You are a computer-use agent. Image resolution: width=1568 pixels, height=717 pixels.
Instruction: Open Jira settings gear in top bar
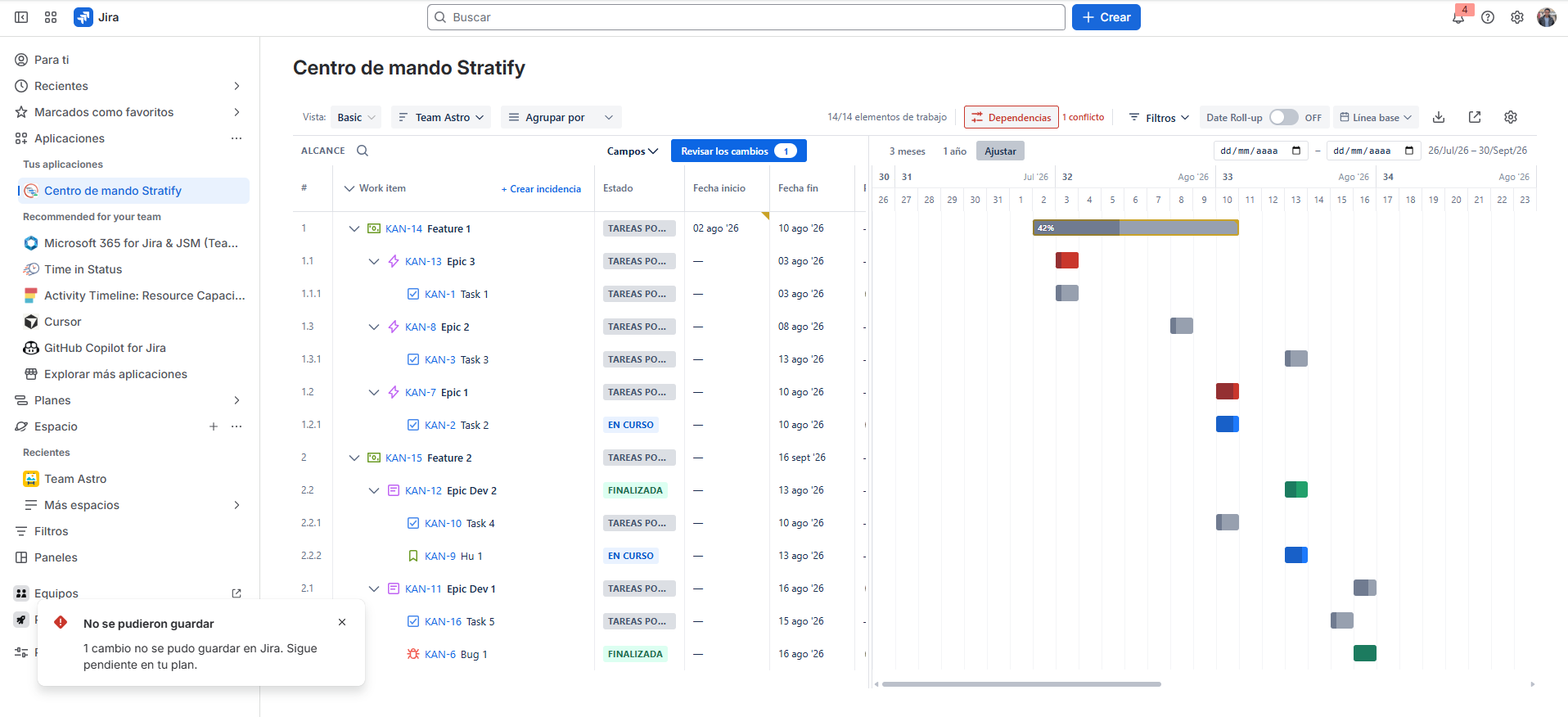click(x=1517, y=17)
